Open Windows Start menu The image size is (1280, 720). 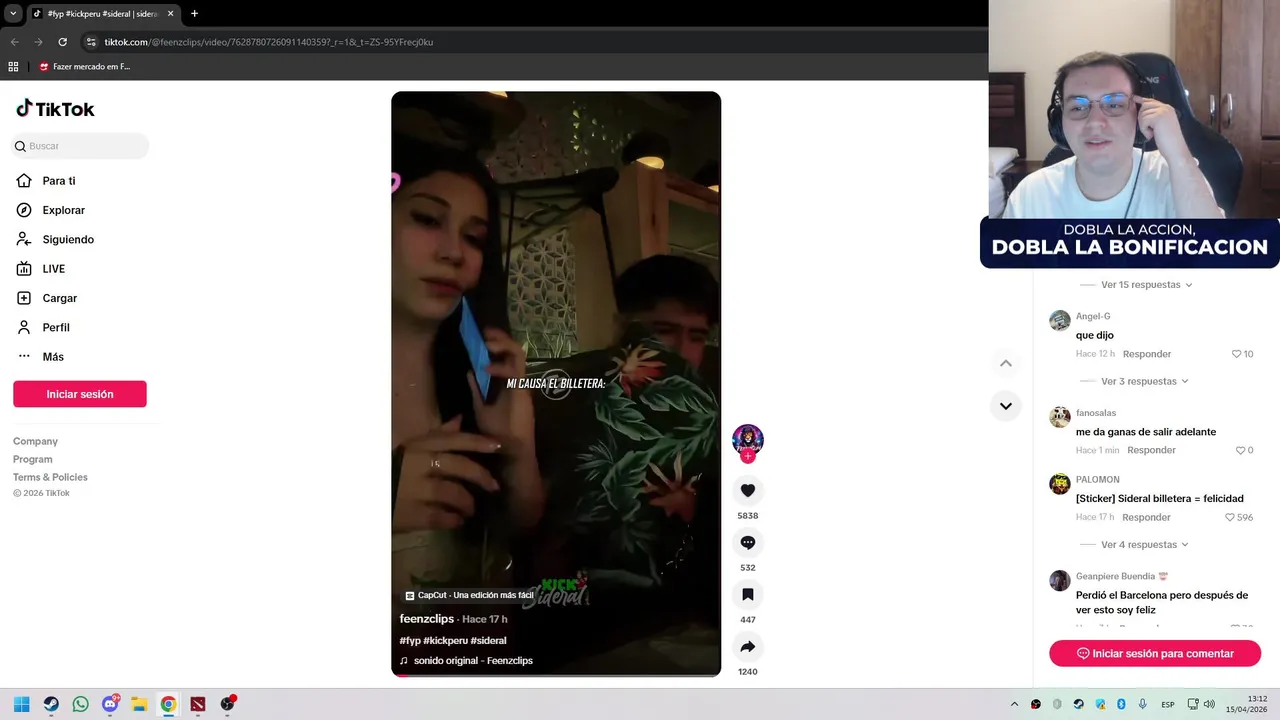tap(21, 704)
